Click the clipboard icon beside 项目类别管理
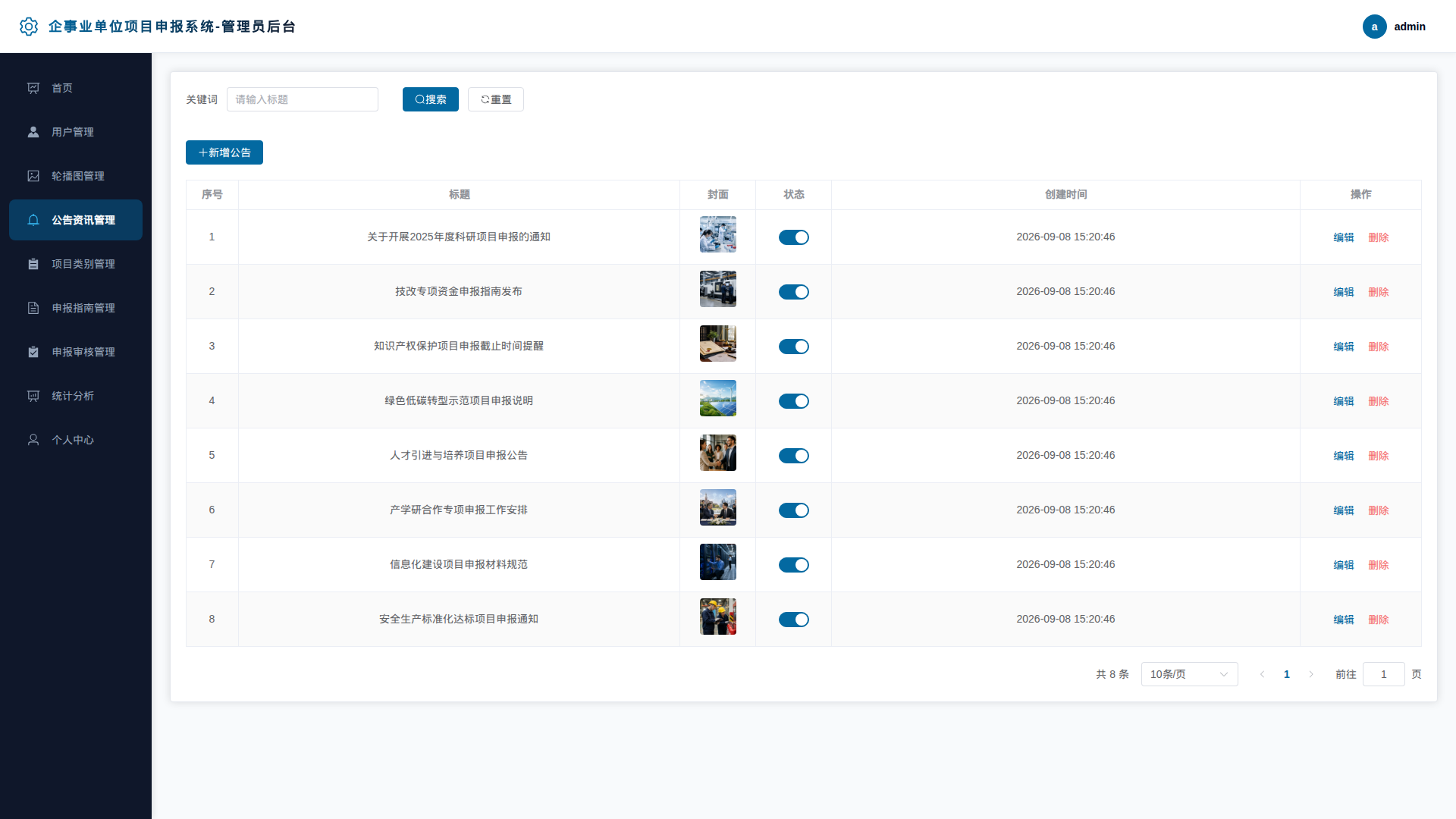Viewport: 1456px width, 819px height. click(x=33, y=264)
